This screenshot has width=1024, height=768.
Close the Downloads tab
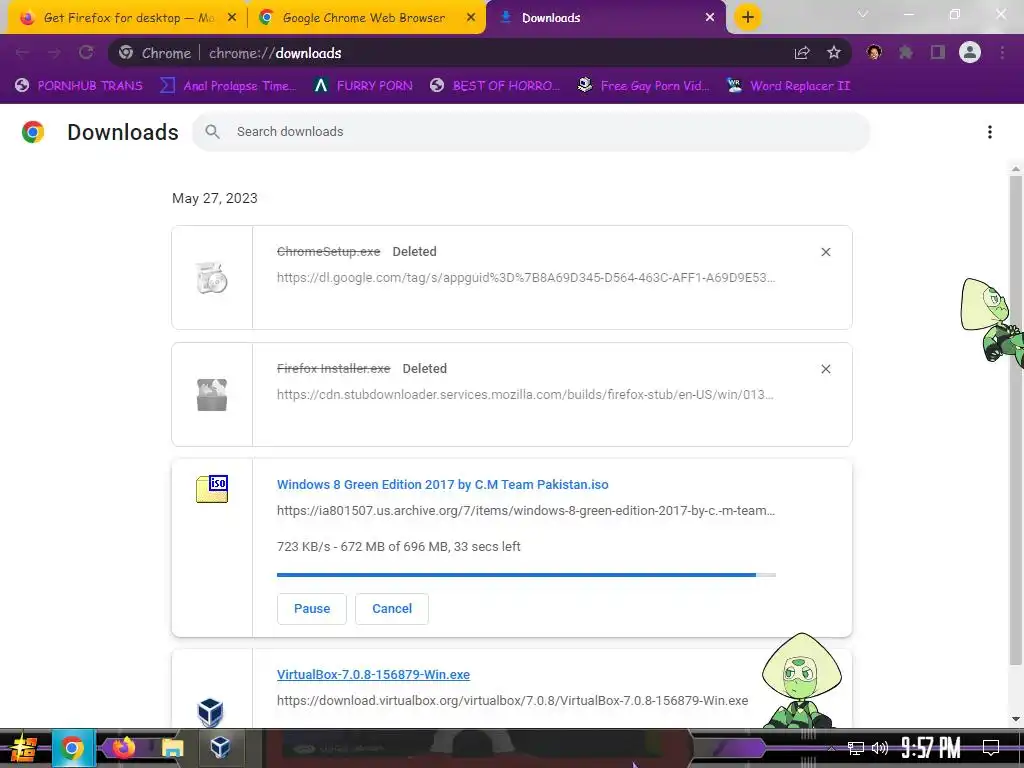[x=710, y=18]
